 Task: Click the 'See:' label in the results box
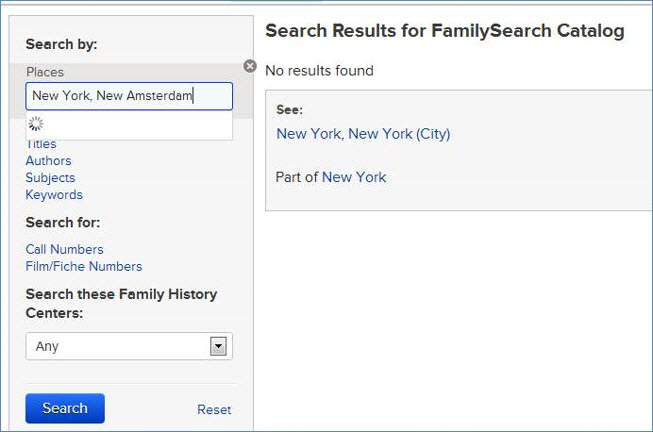(x=289, y=110)
